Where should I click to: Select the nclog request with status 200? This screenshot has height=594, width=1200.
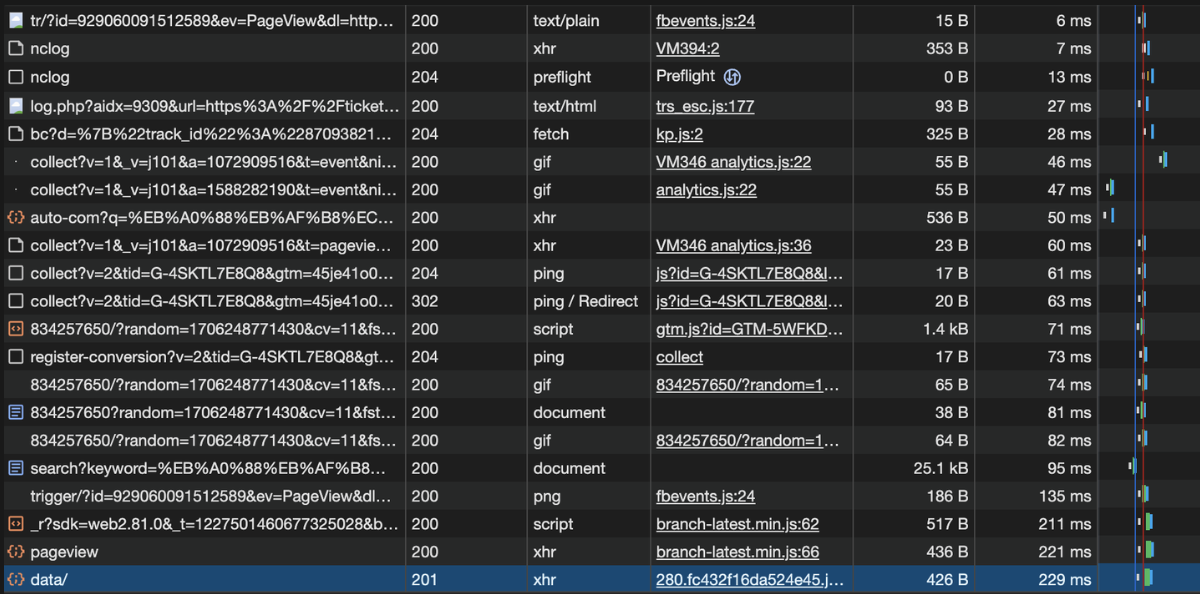50,48
